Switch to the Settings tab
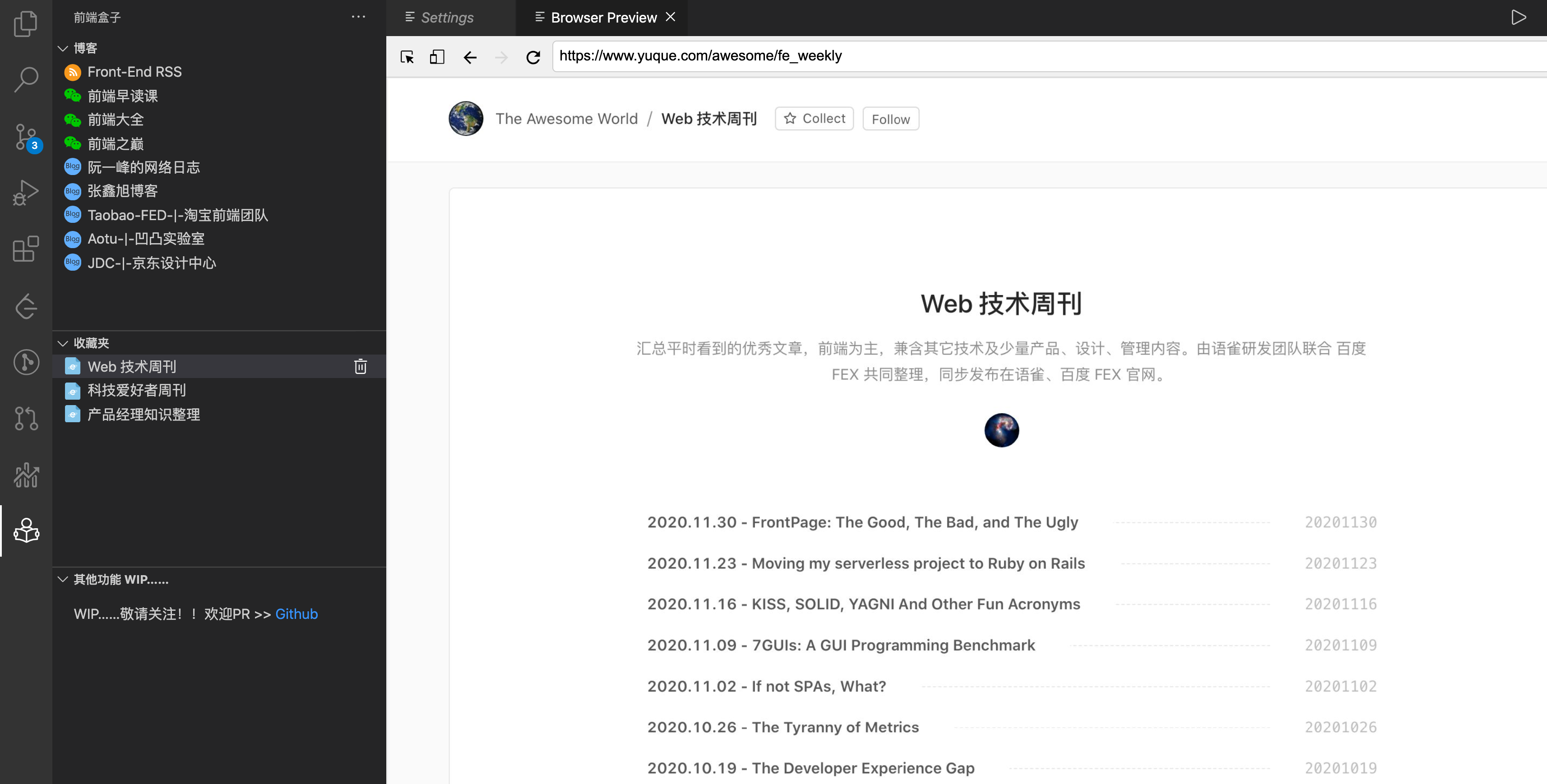 coord(446,18)
